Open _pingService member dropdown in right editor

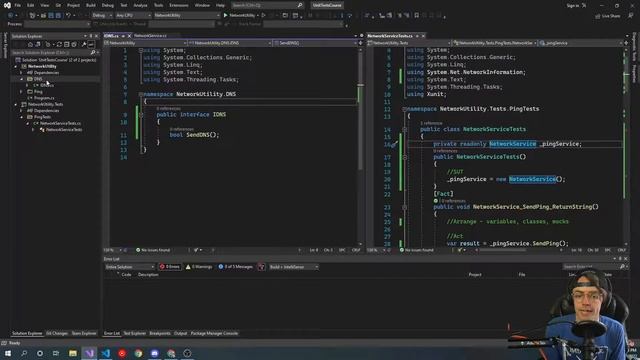(x=580, y=43)
